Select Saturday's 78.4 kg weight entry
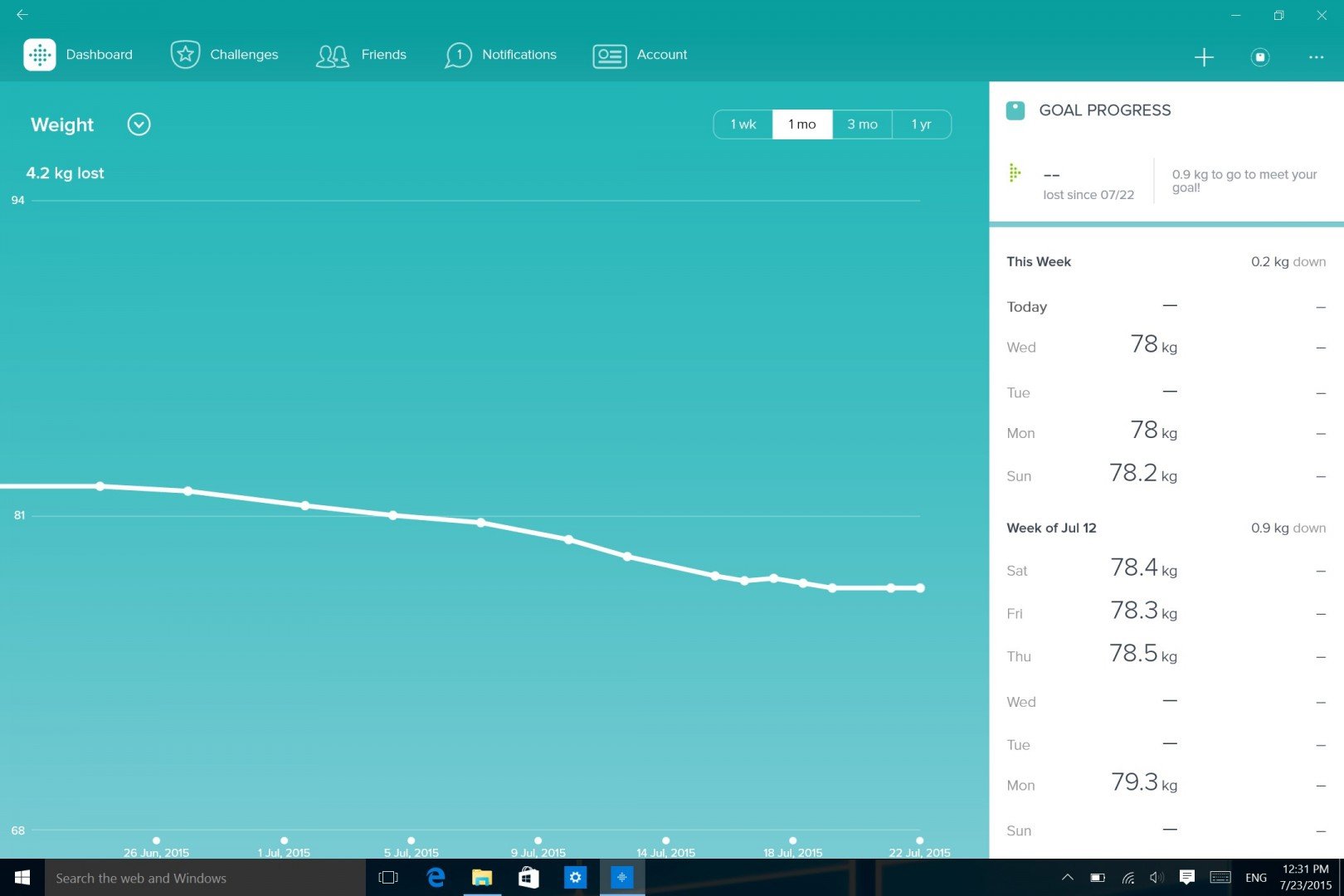 (1144, 569)
